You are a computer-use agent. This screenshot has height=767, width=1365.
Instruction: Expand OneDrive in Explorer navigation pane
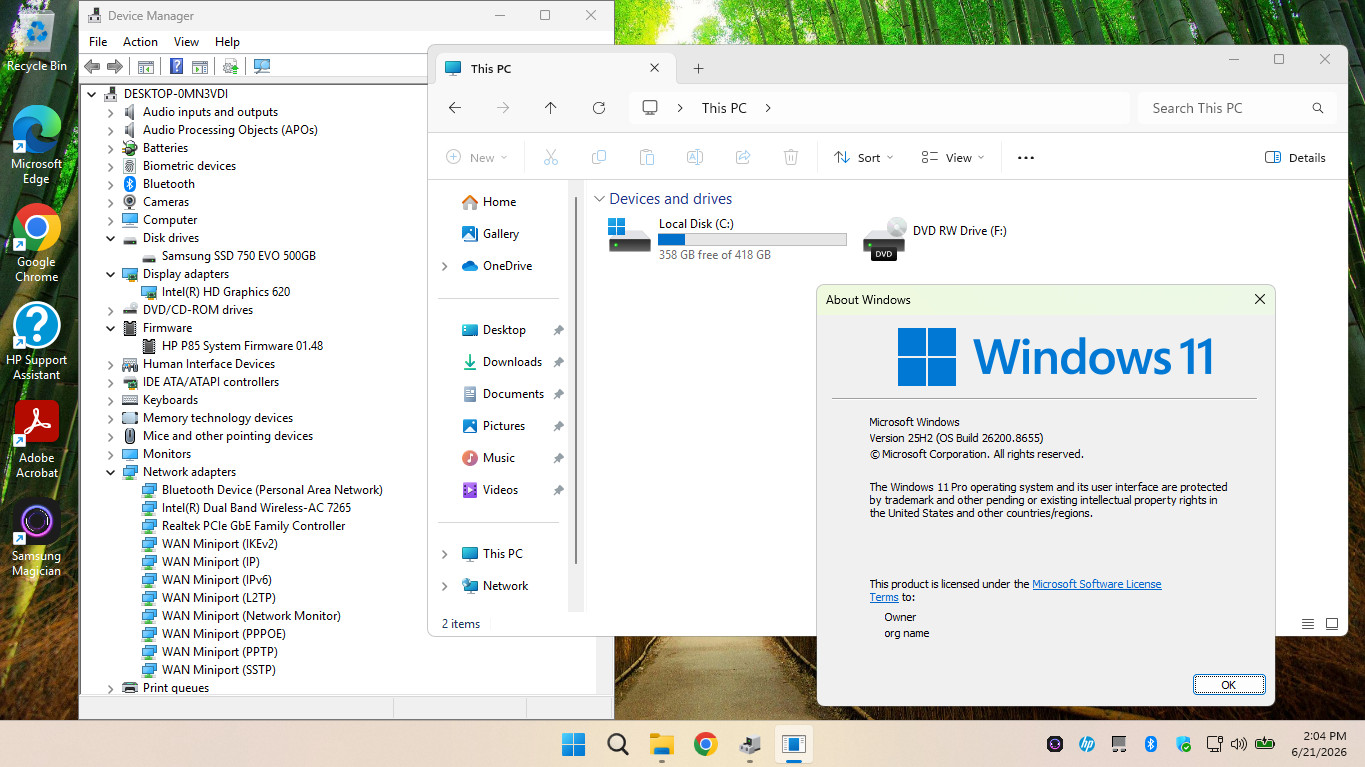click(445, 266)
